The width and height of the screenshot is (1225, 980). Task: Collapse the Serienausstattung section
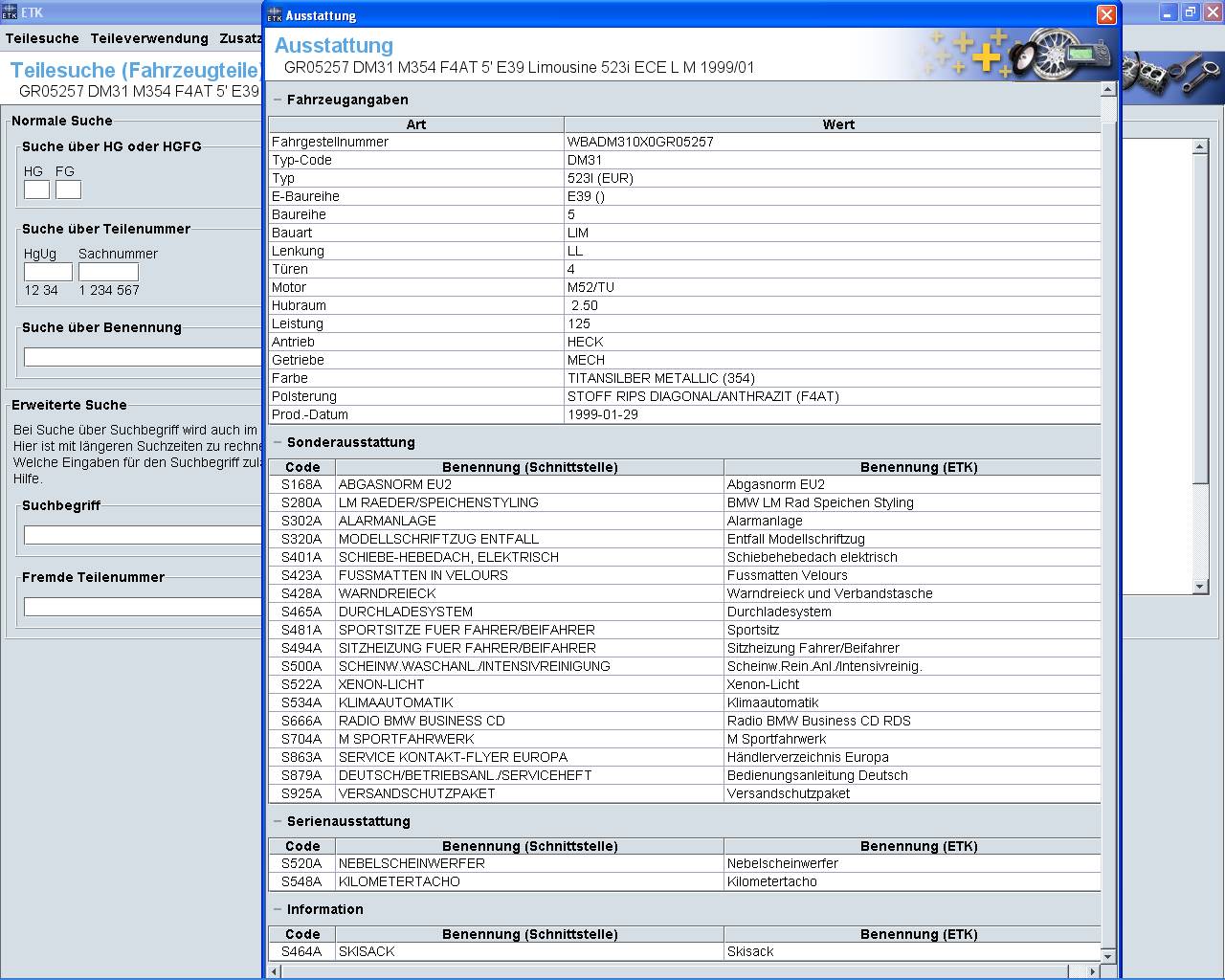(278, 821)
